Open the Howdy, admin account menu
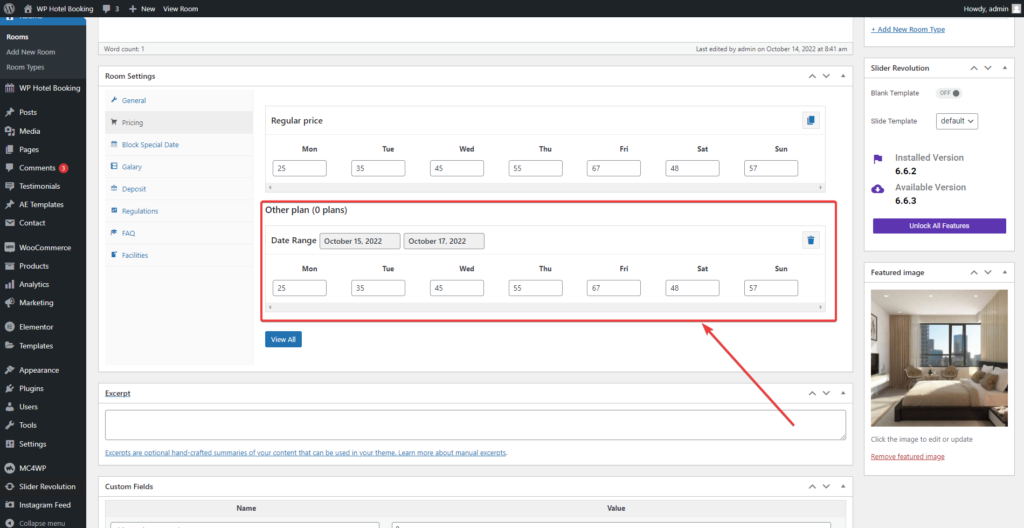1024x528 pixels. (991, 8)
